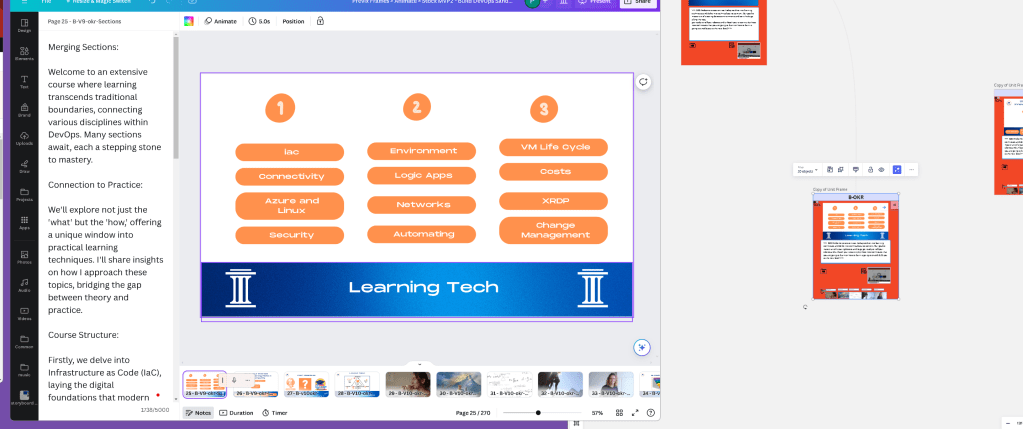
Task: Open the Apps panel
Action: pyautogui.click(x=24, y=223)
